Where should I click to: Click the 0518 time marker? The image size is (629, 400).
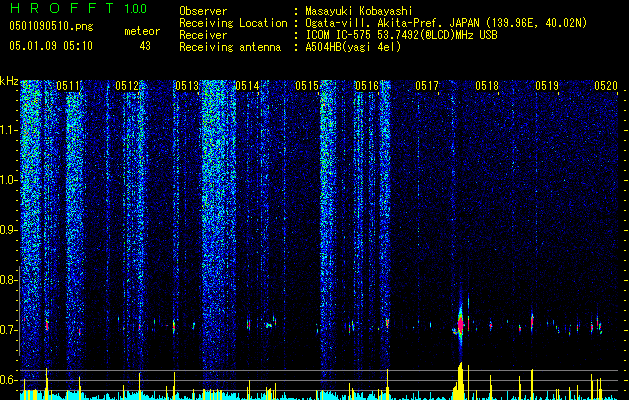487,86
